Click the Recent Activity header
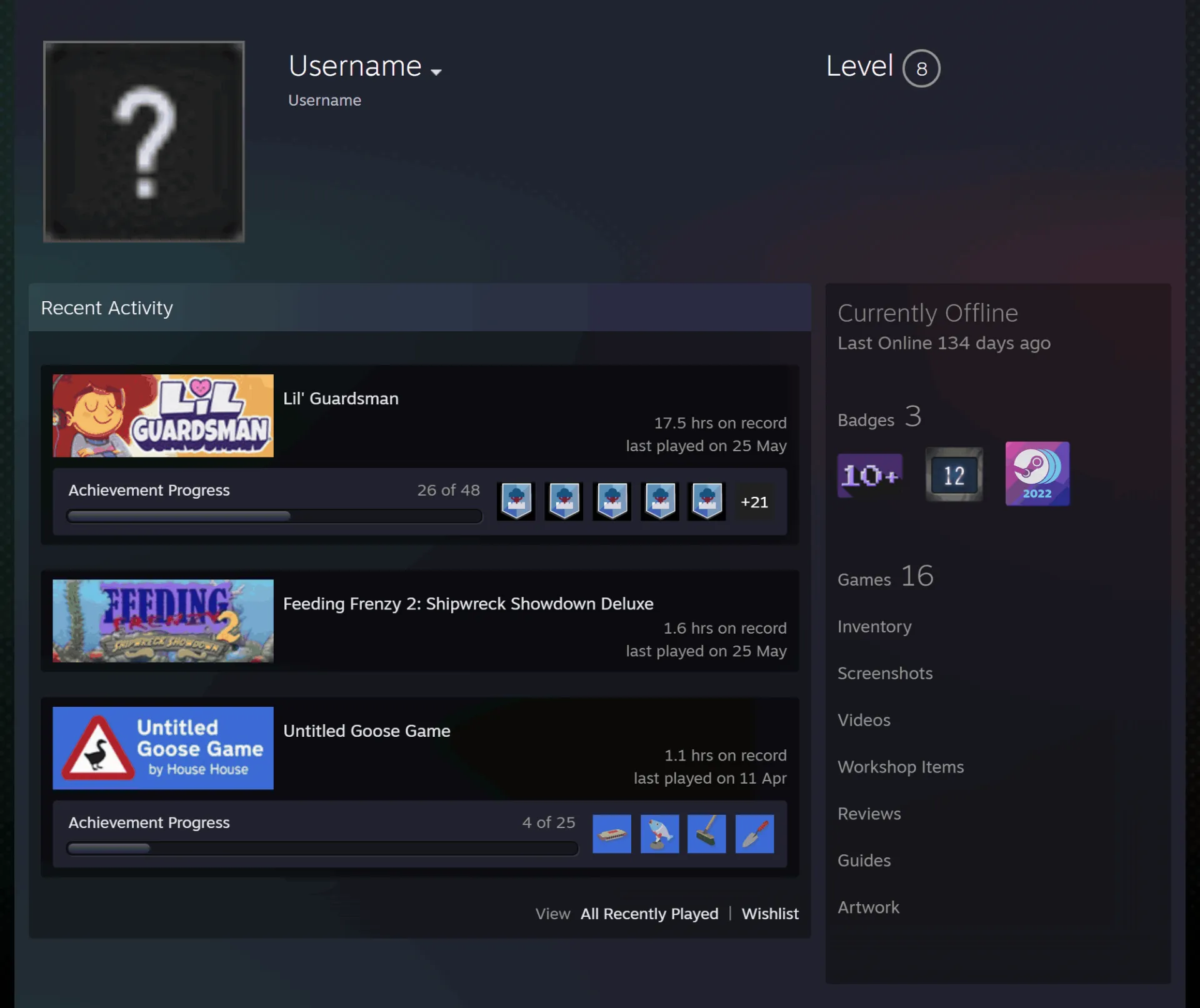Screen dimensions: 1200x1008 [x=420, y=307]
